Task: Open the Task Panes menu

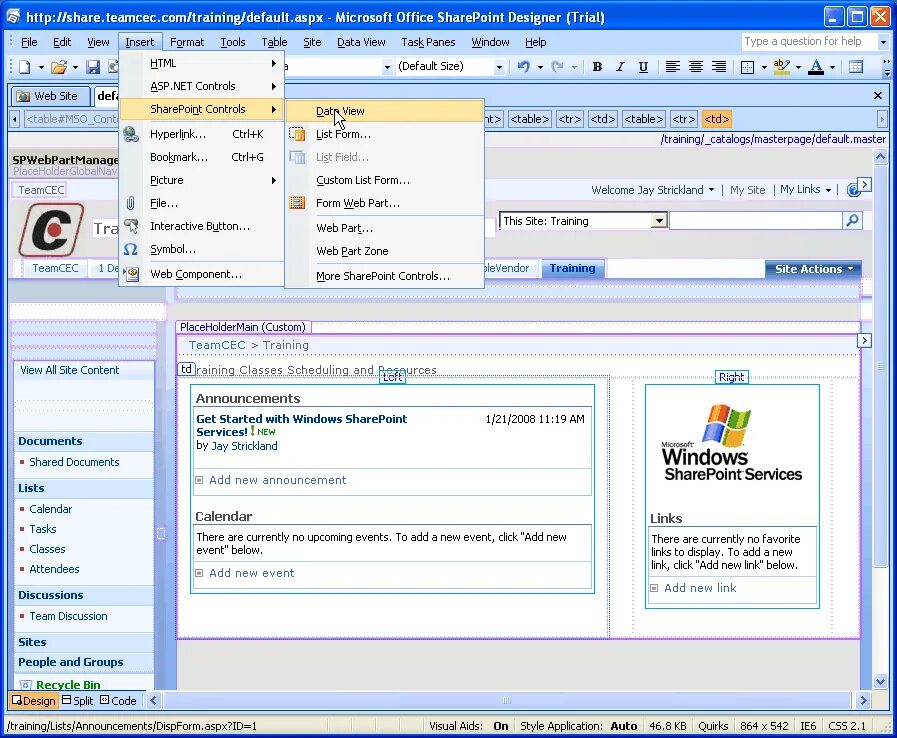Action: 428,42
